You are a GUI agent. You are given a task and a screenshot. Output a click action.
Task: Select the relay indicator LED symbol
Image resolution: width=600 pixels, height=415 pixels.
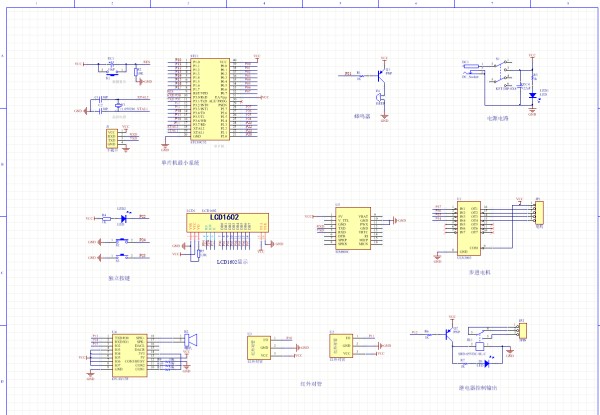click(x=487, y=364)
